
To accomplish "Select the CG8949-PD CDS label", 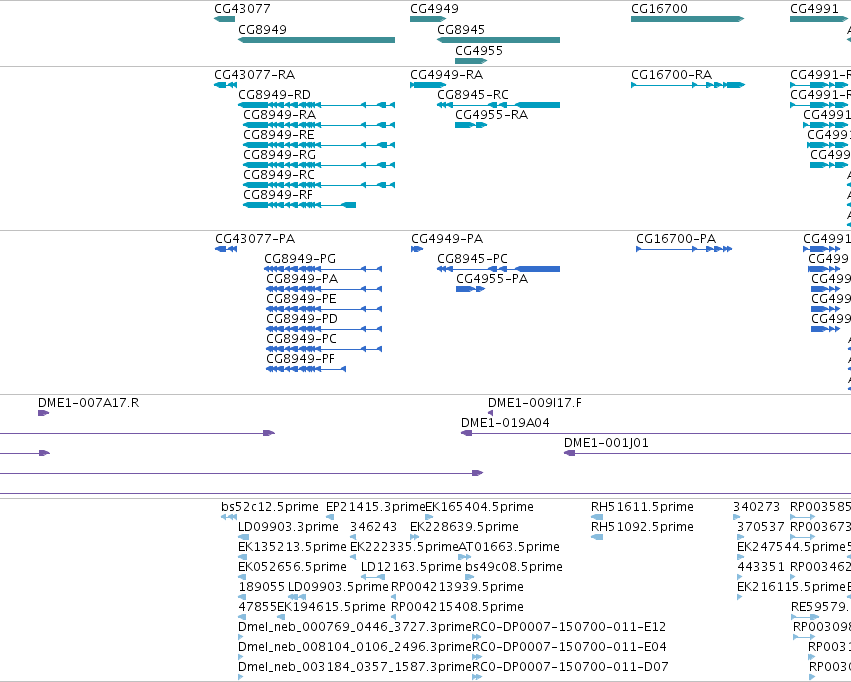I will click(302, 319).
